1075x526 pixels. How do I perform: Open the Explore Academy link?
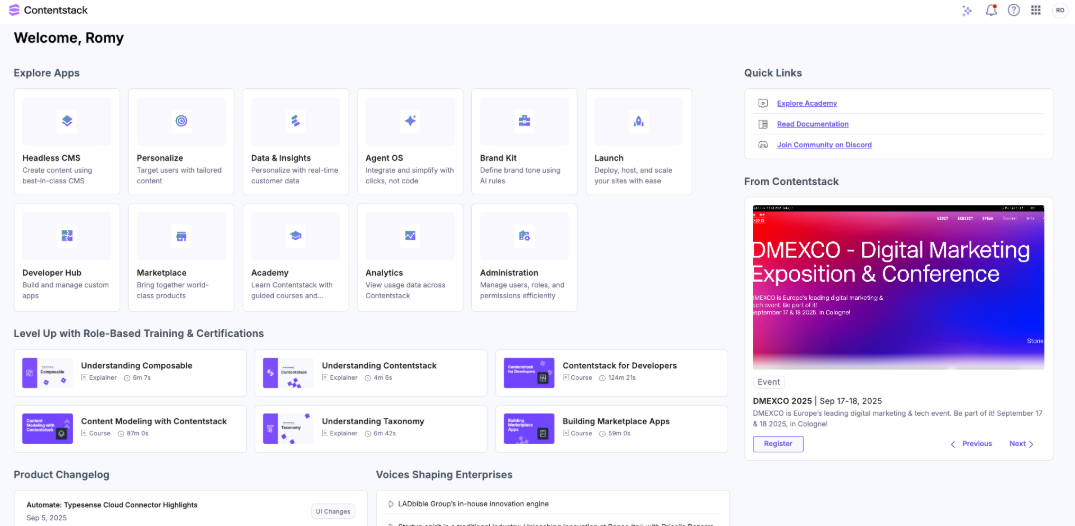pos(807,104)
